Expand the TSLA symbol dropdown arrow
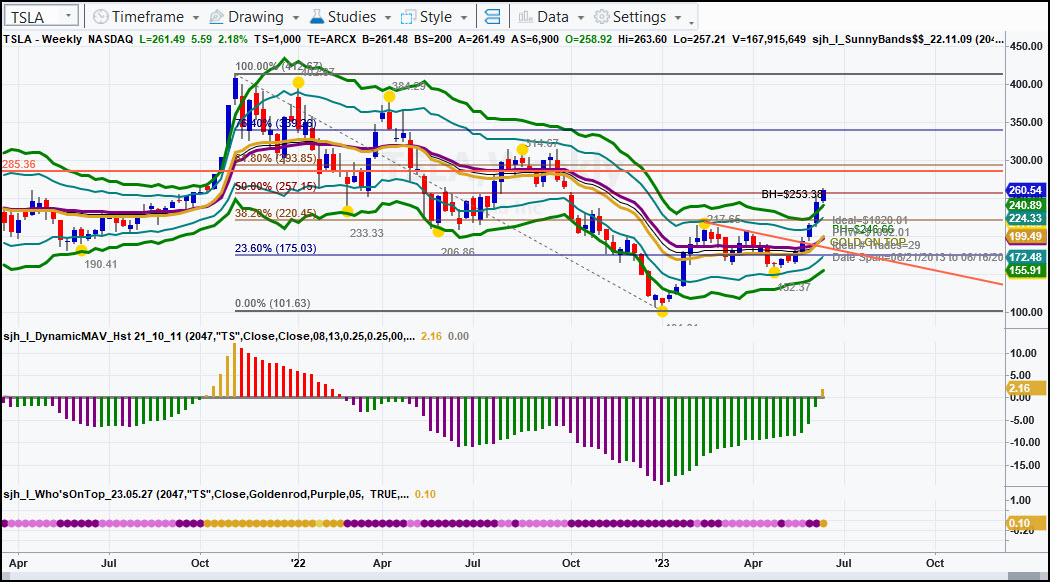Screen dimensions: 1050x582 (x=68, y=16)
